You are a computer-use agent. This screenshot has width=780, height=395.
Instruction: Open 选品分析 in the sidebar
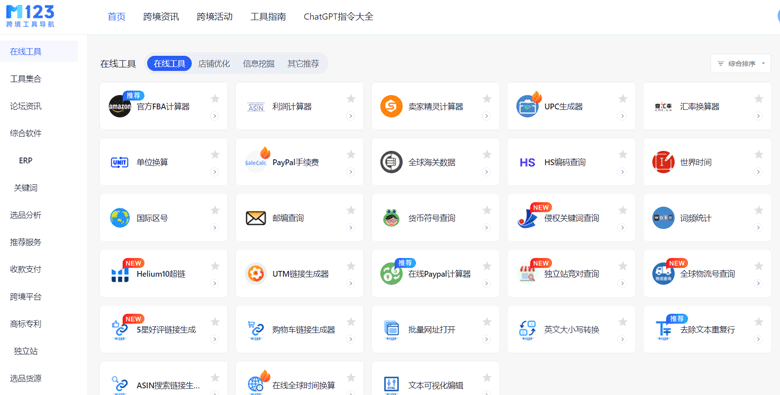(26, 215)
